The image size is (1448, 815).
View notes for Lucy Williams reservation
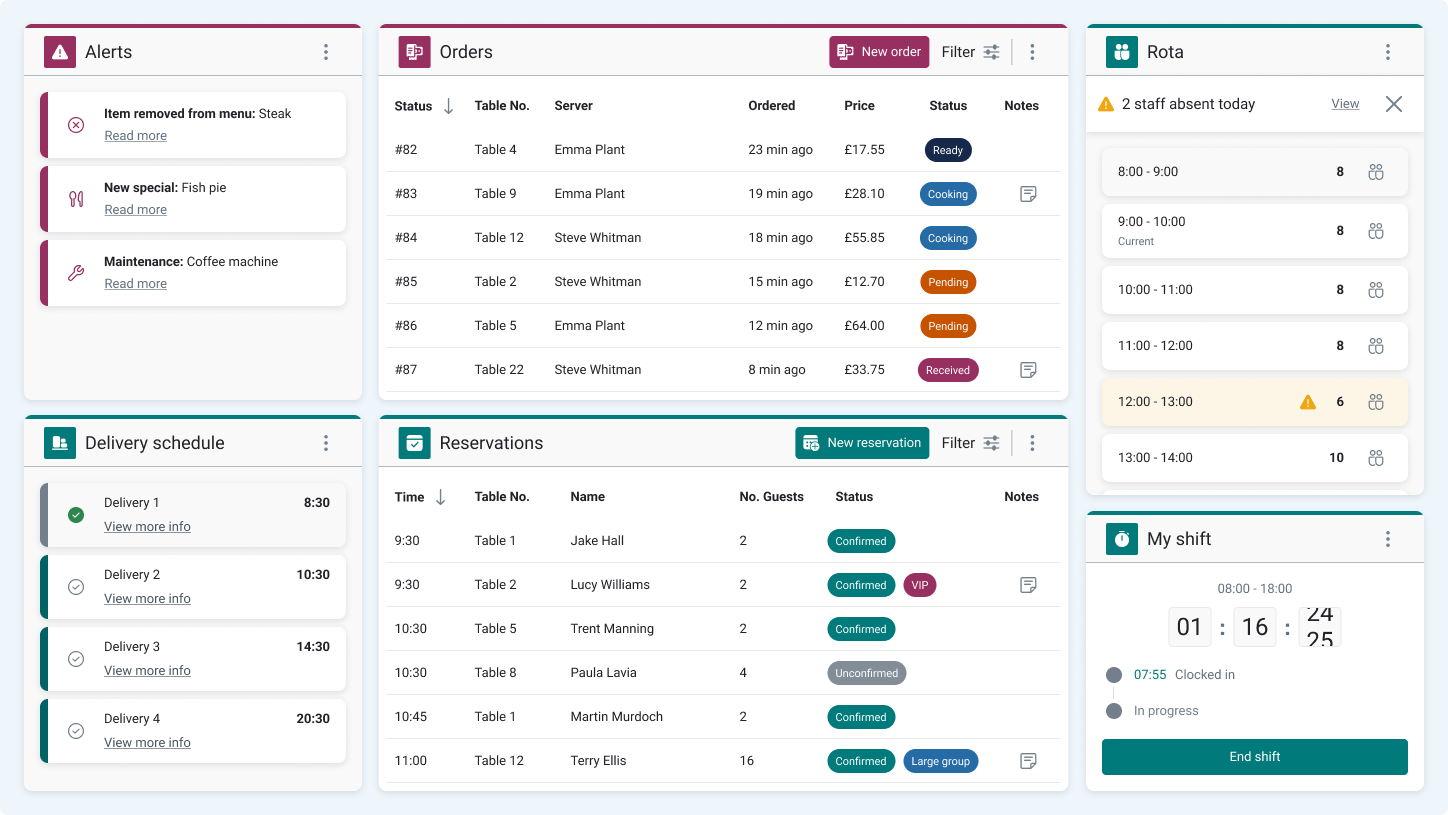(x=1027, y=585)
